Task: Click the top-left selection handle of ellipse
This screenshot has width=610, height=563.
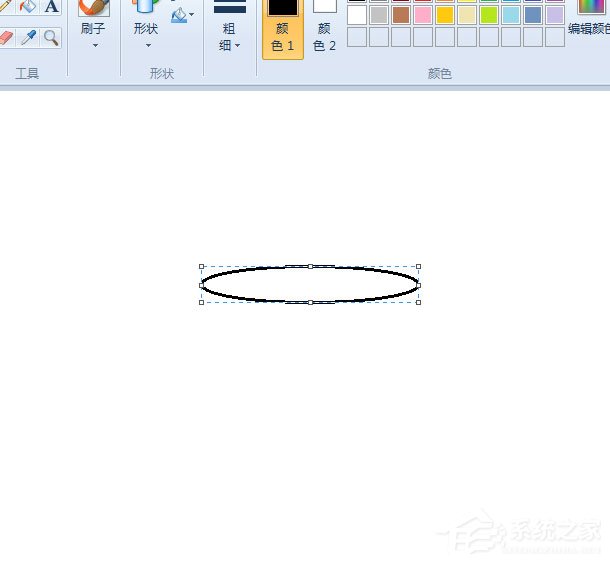Action: click(x=202, y=267)
